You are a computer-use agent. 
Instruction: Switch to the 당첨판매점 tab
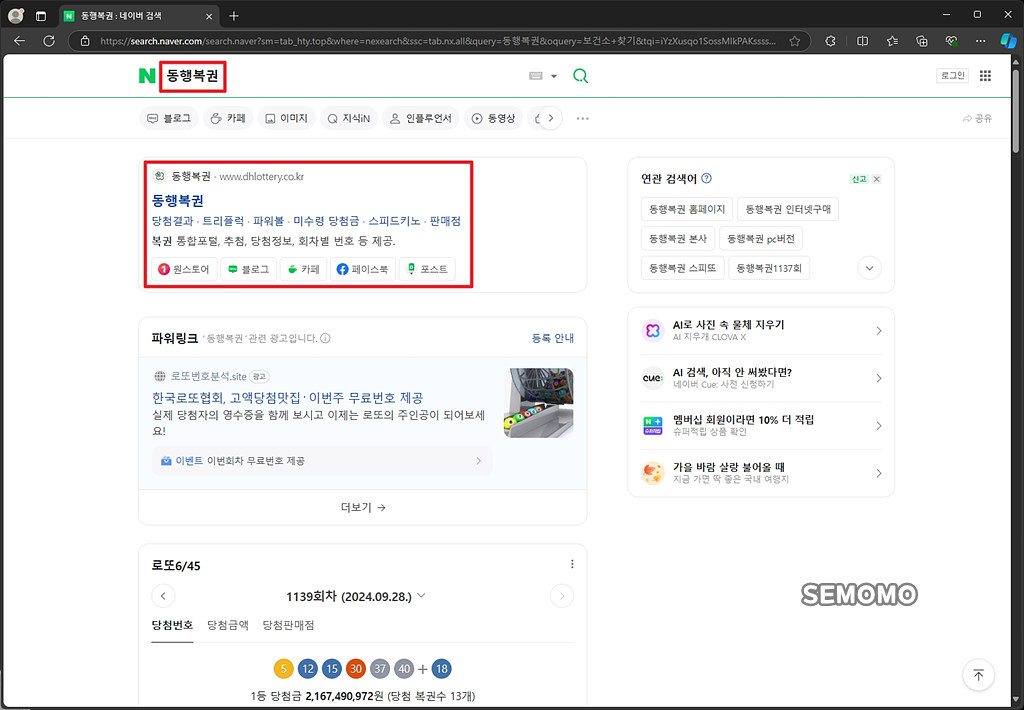tap(288, 626)
